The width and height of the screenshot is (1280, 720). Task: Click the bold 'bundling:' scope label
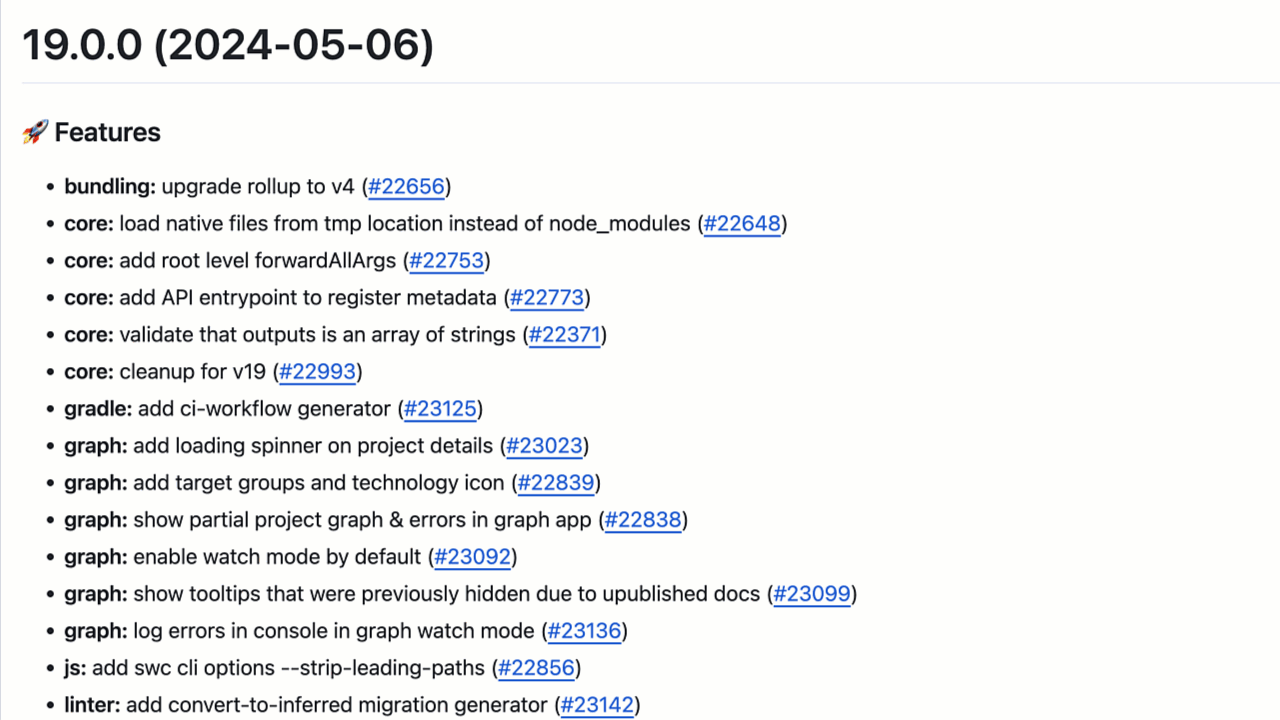[x=110, y=187]
